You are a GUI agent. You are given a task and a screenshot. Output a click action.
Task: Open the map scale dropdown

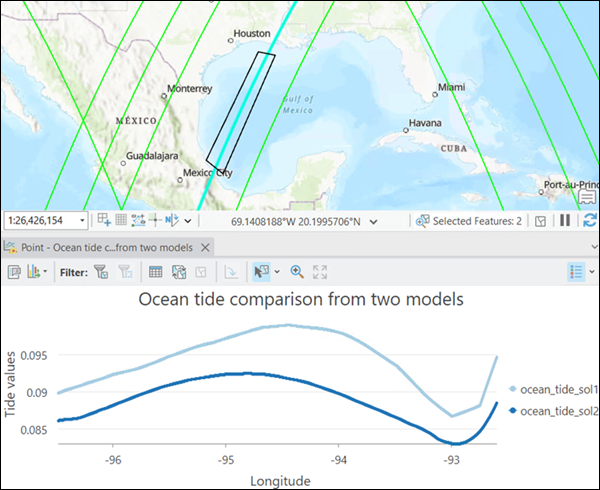[83, 220]
